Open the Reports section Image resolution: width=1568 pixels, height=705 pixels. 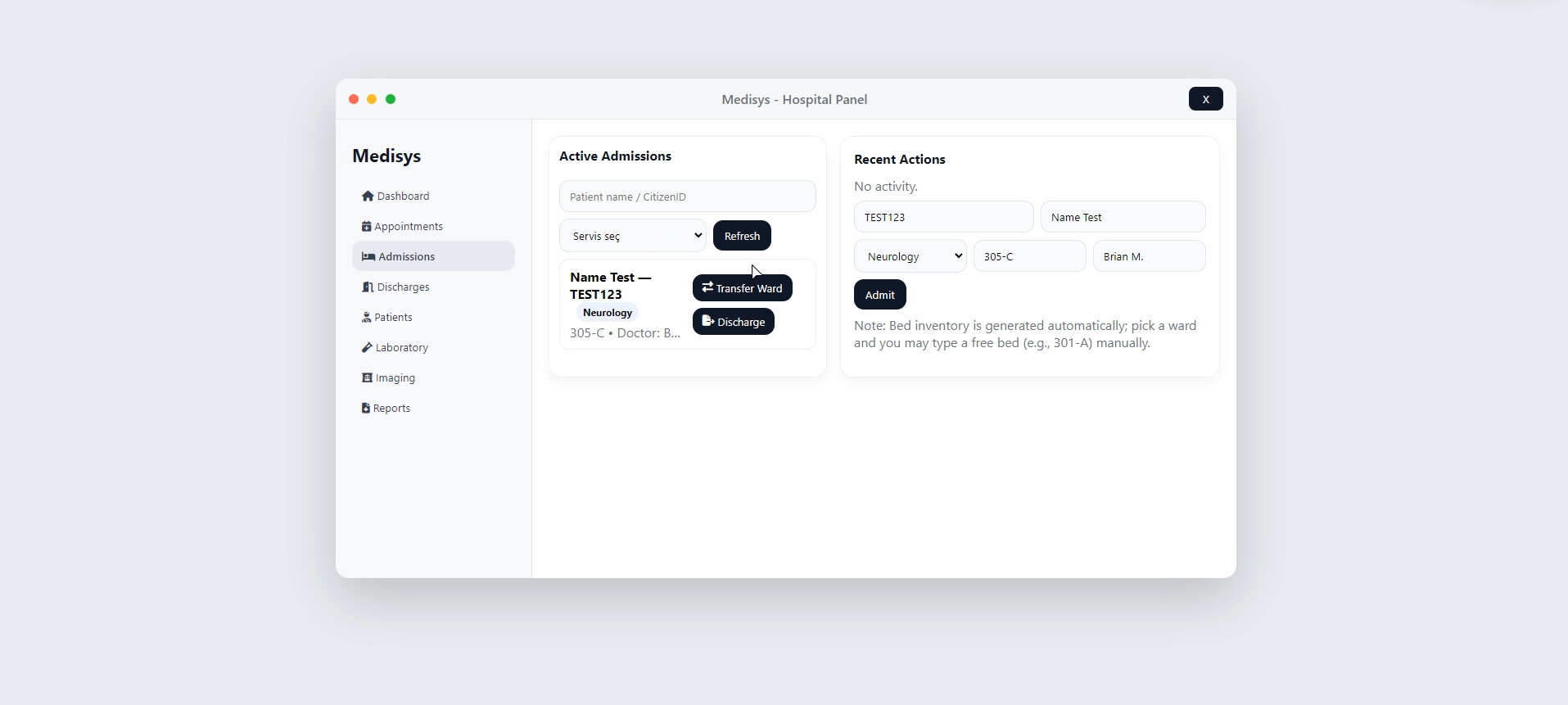[x=433, y=409]
